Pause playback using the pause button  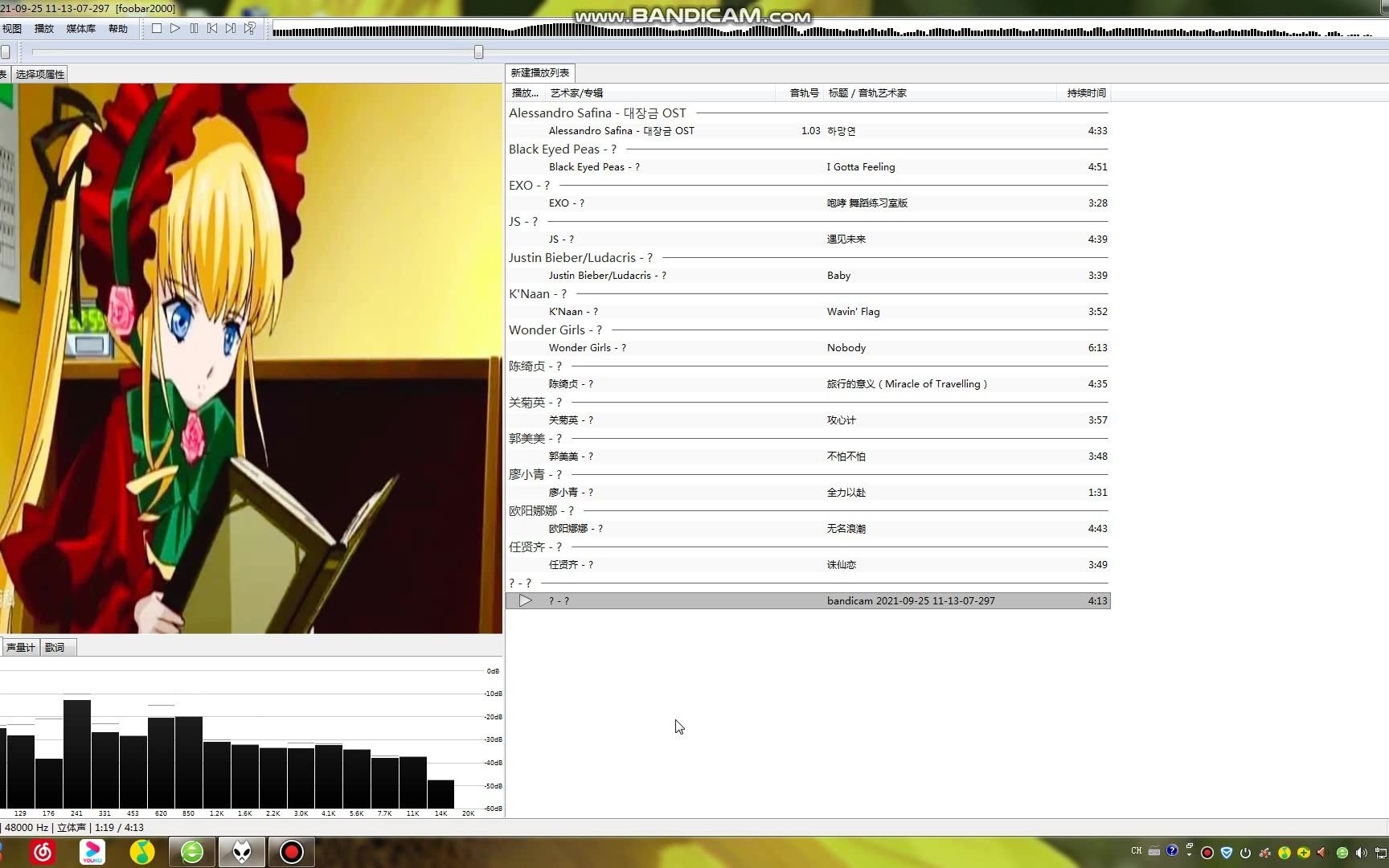click(x=194, y=28)
